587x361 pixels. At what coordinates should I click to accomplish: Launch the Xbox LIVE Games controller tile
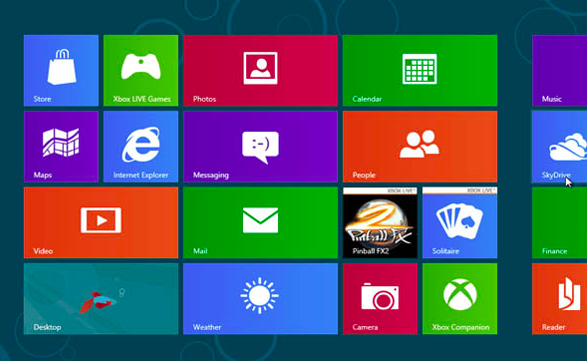141,70
